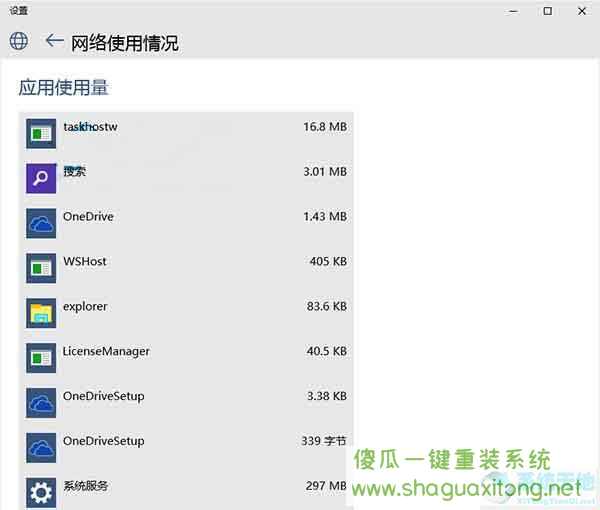Select the explorer entry name
Viewport: 600px width, 510px height.
click(85, 306)
